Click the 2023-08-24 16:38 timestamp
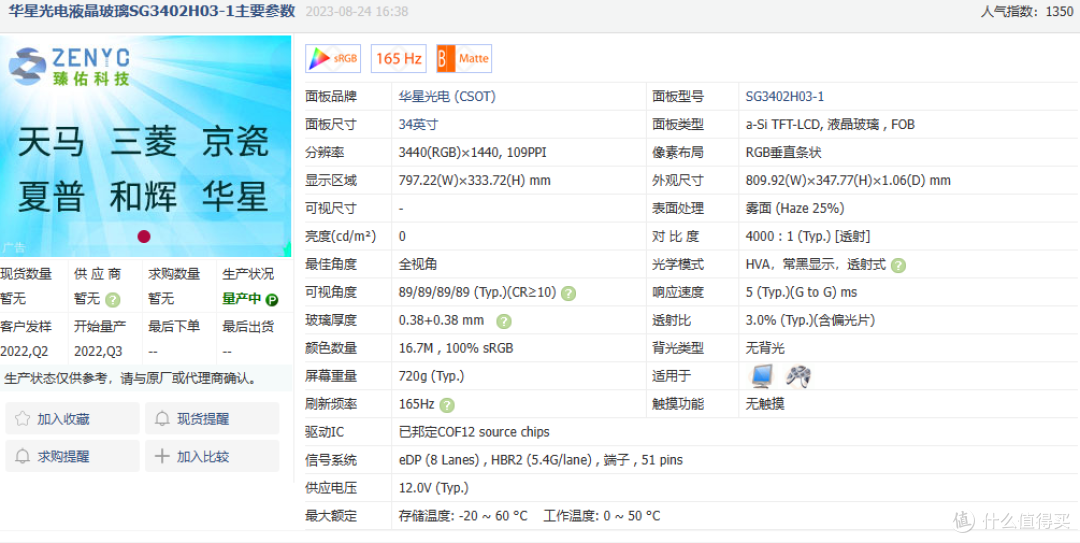Viewport: 1080px width, 543px height. (x=356, y=12)
